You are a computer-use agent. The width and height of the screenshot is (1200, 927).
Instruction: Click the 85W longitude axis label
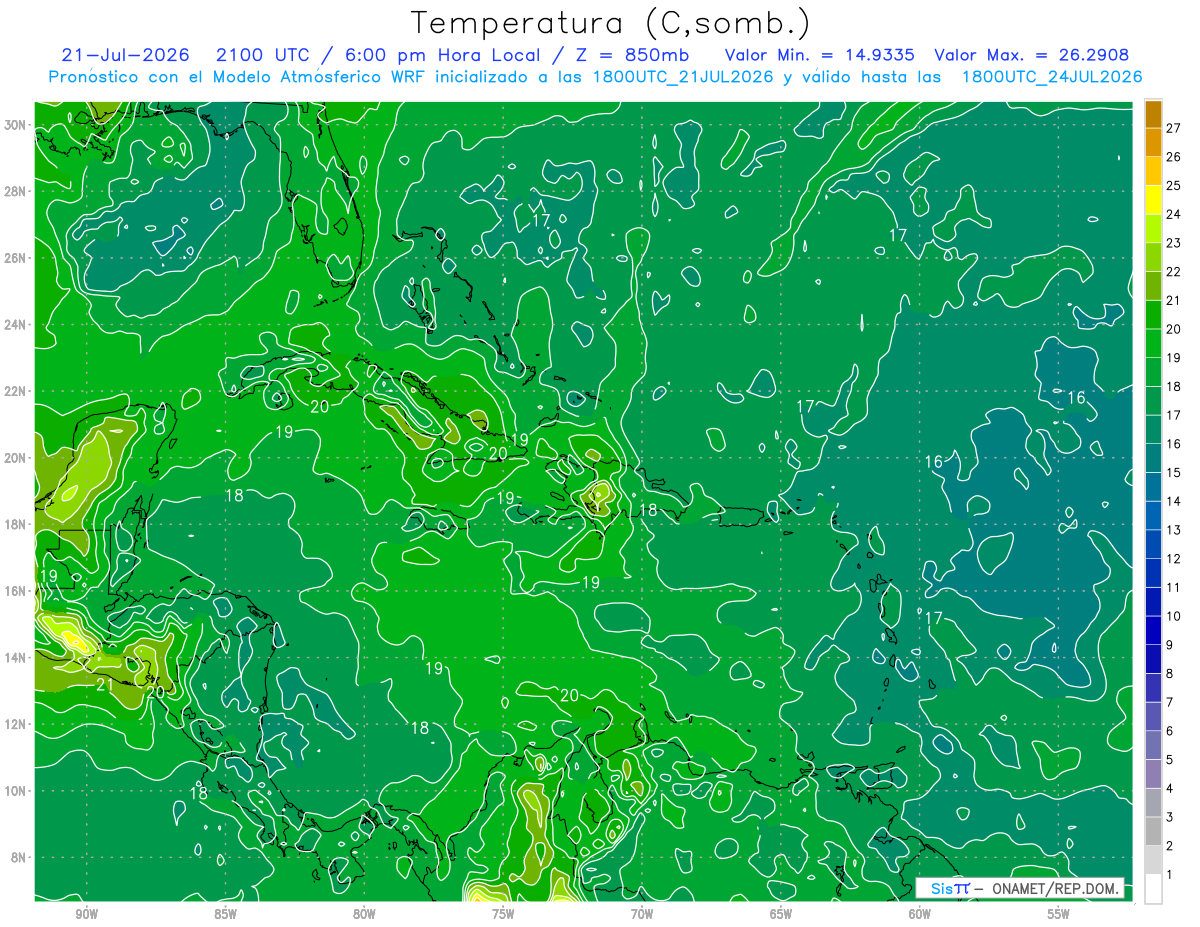[x=225, y=915]
